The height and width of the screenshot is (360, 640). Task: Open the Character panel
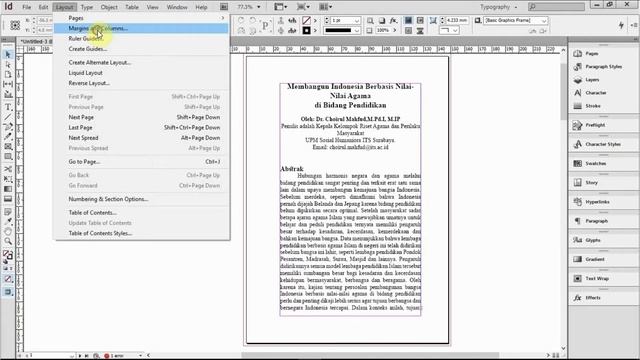pyautogui.click(x=590, y=93)
